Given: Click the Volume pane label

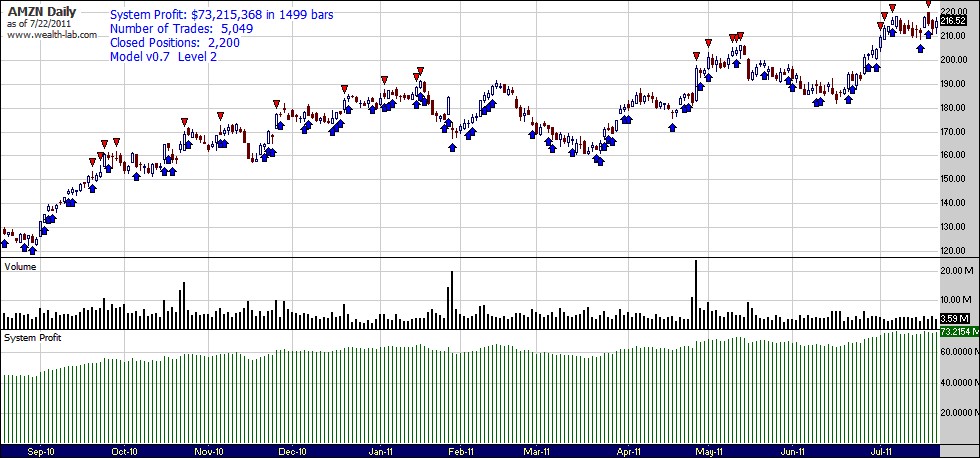Looking at the screenshot, I should (x=22, y=267).
